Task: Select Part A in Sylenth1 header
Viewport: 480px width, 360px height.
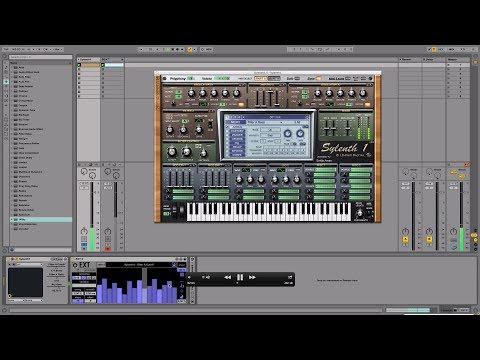Action: [260, 78]
